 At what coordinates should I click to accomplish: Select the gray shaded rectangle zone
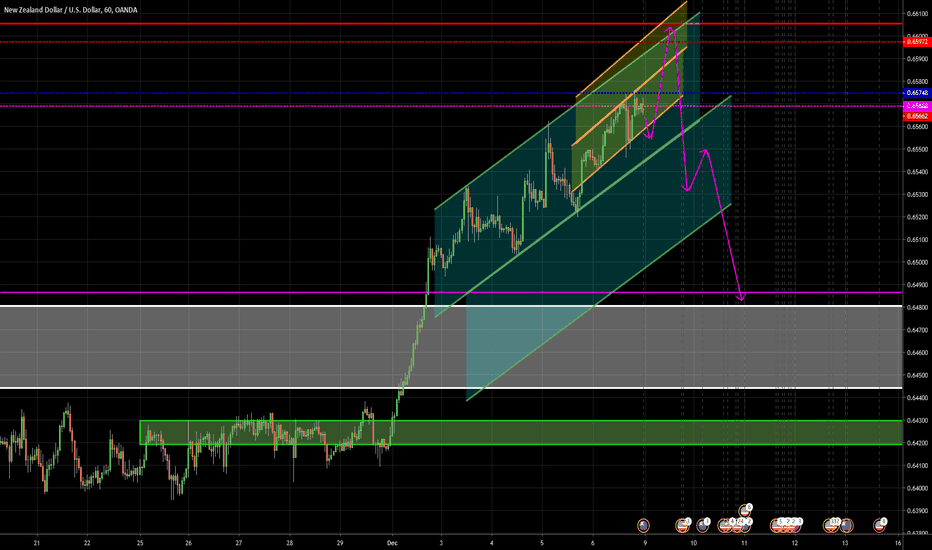click(x=200, y=346)
